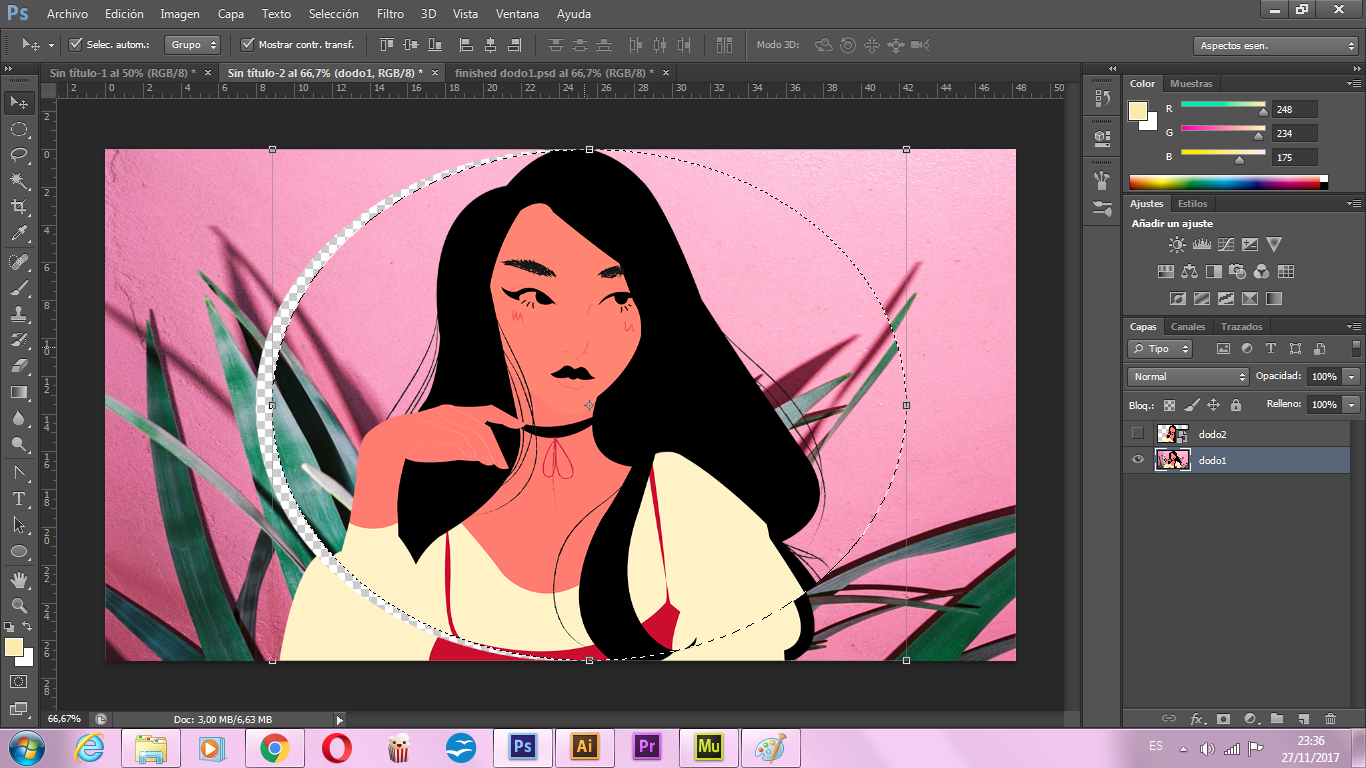The image size is (1366, 768).
Task: Show the dodo2 layer
Action: 1137,434
